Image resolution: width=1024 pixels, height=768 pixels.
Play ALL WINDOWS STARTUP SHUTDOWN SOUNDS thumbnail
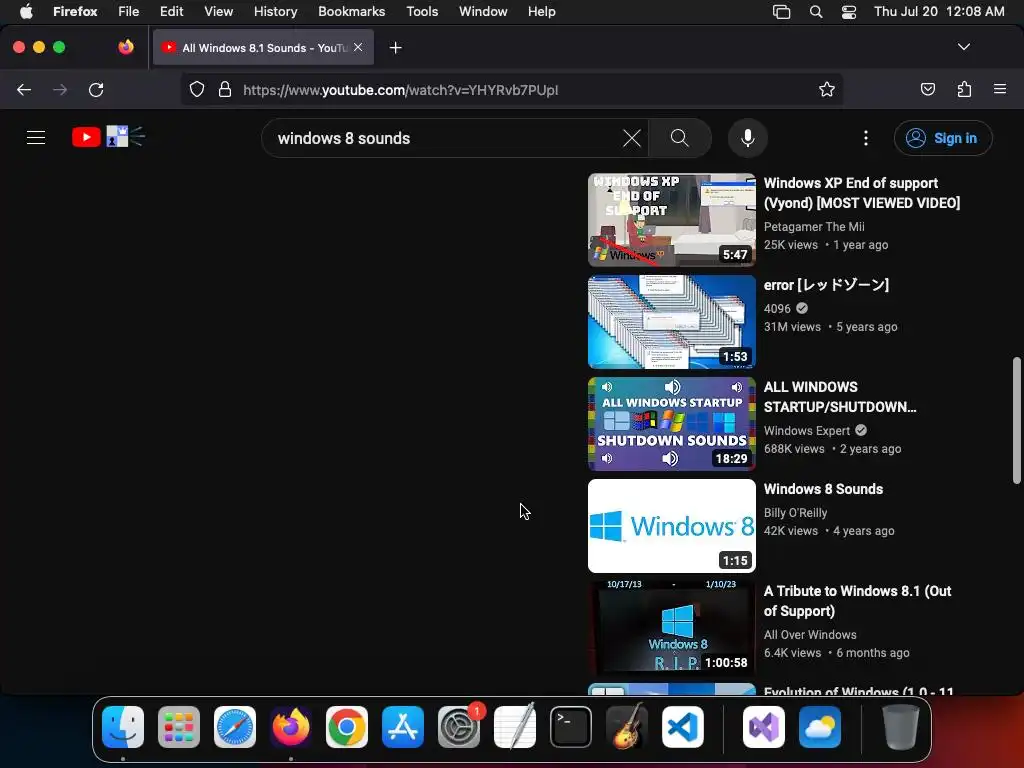pos(671,424)
